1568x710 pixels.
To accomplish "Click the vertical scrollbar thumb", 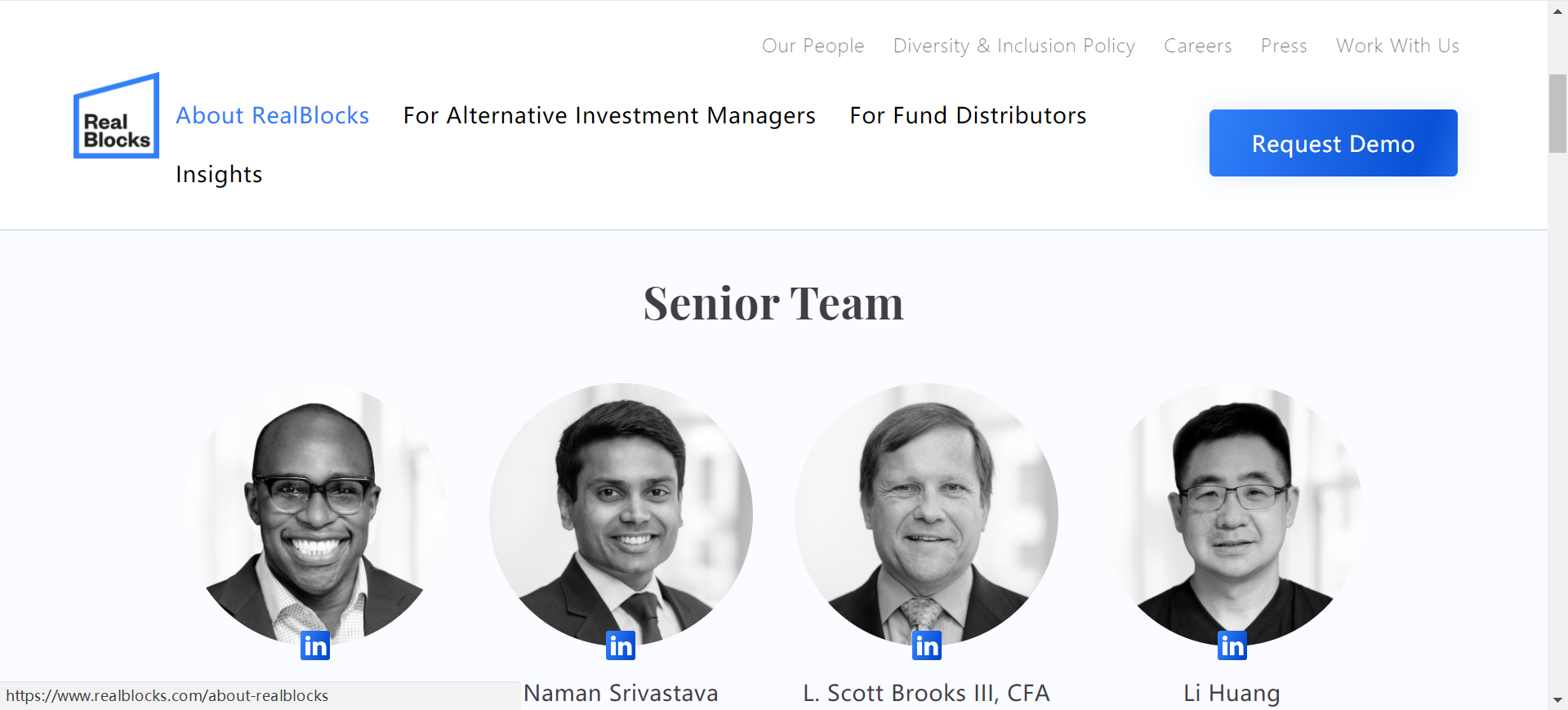I will pos(1557,113).
